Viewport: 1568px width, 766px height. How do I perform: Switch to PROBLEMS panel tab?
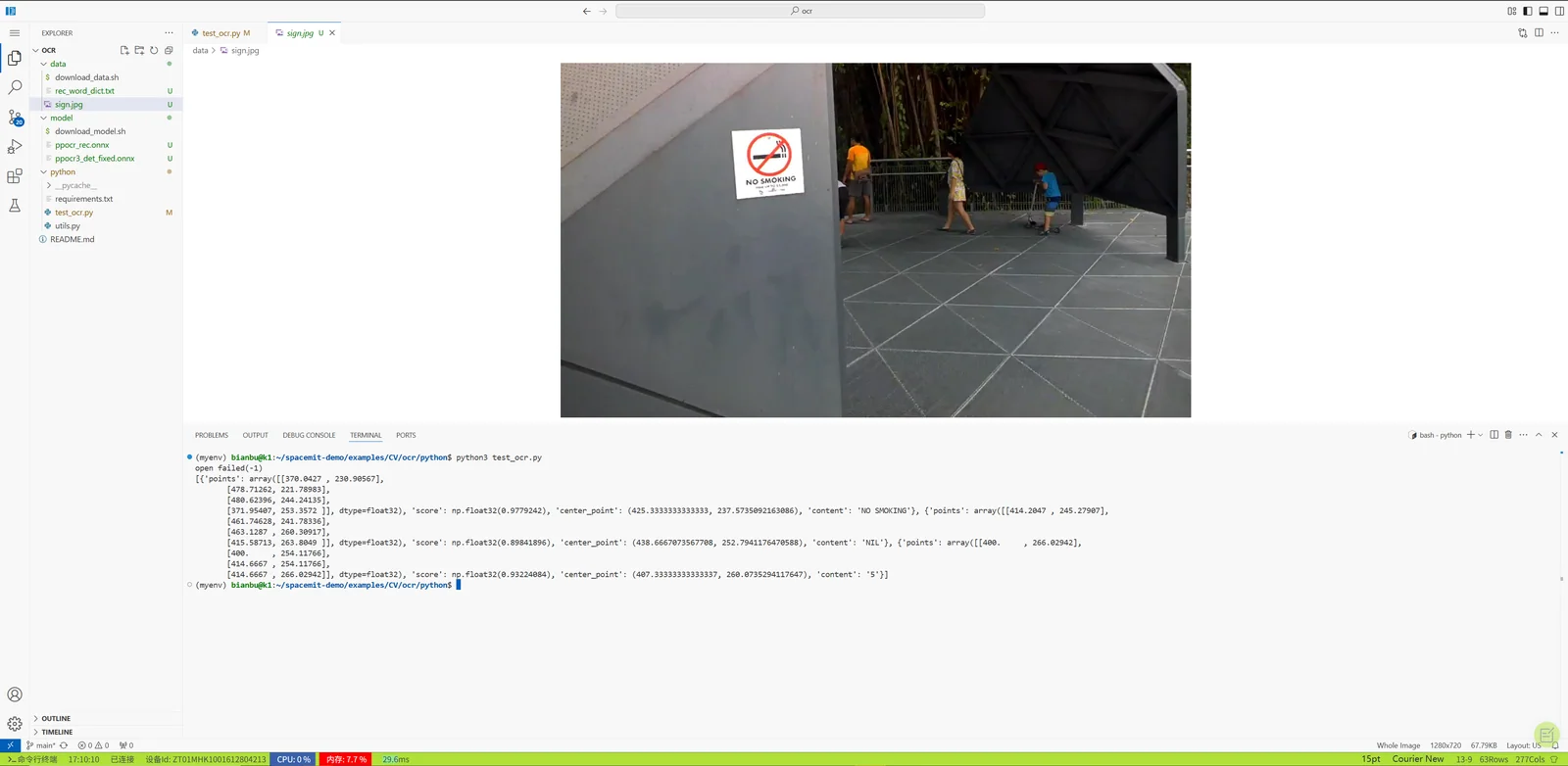[212, 435]
